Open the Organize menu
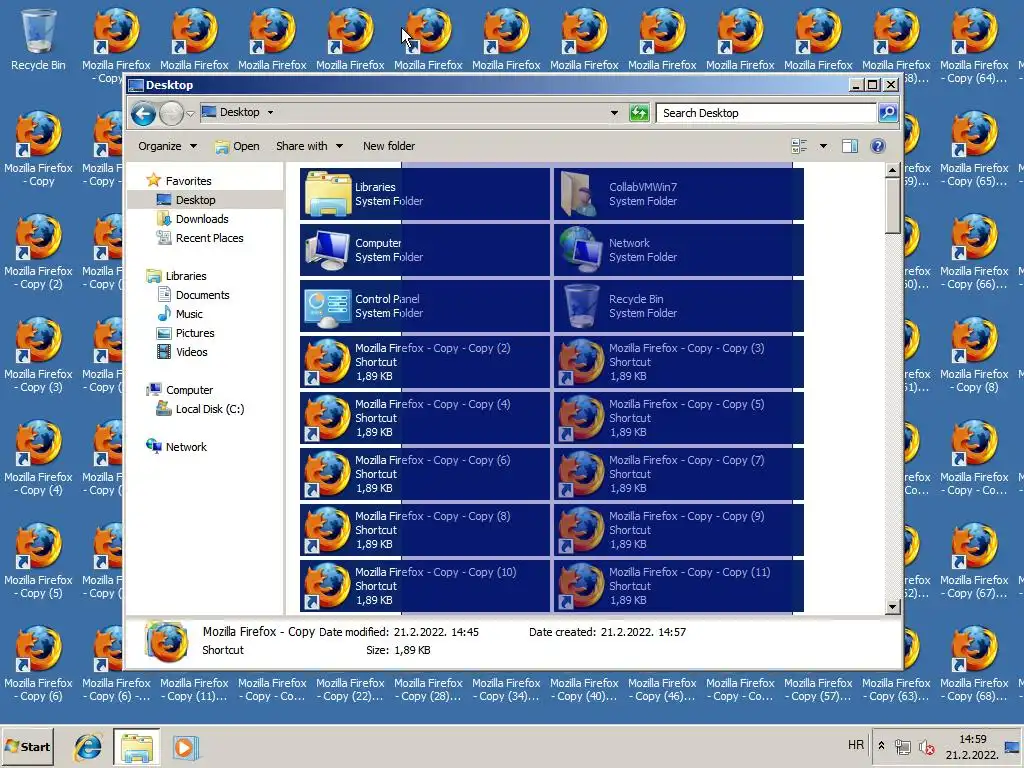 point(167,146)
